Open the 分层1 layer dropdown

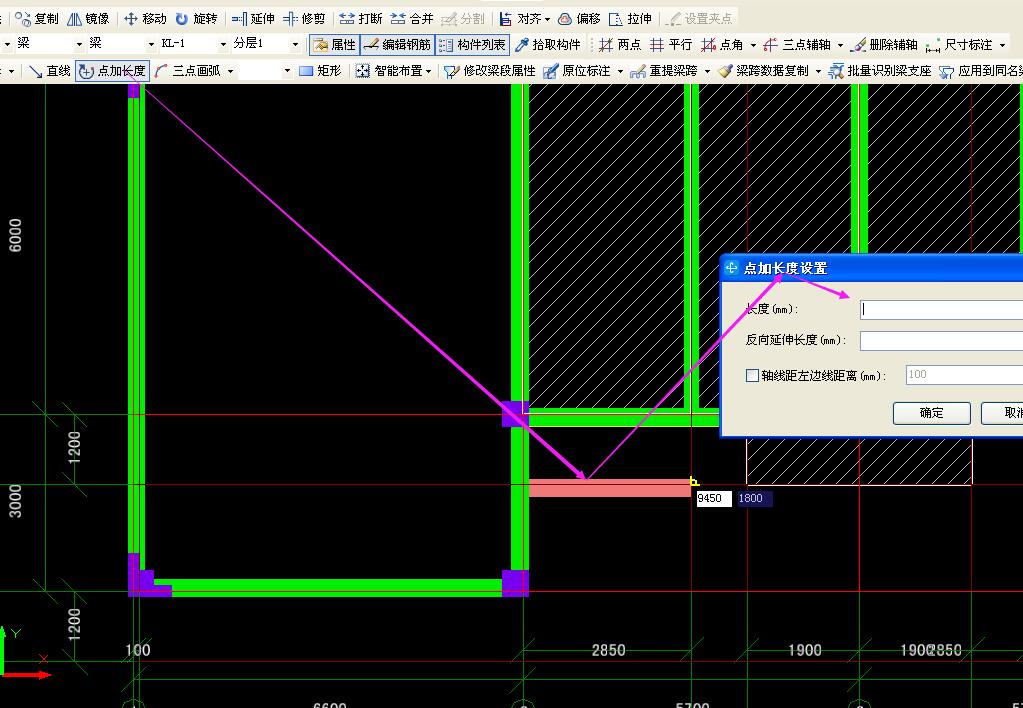point(295,44)
